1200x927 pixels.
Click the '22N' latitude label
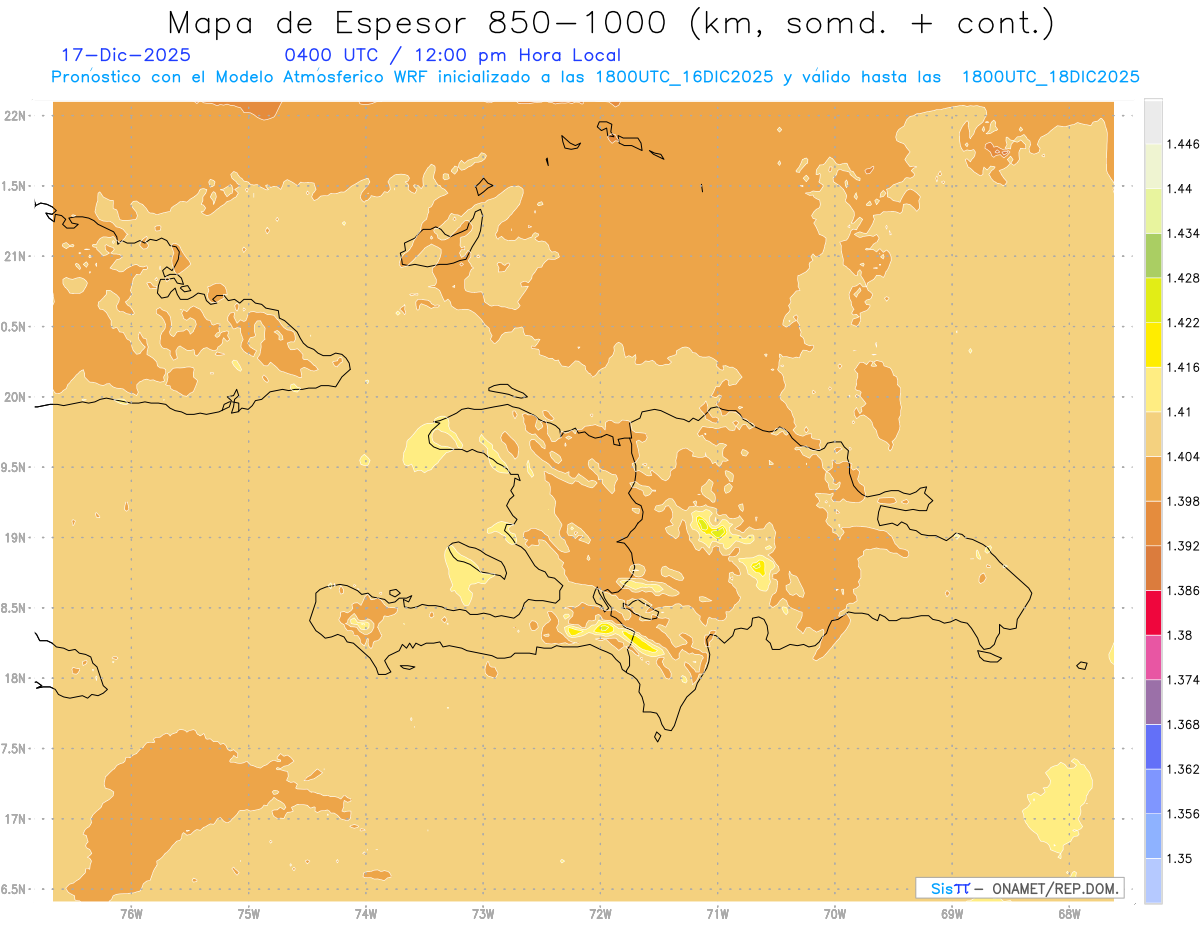pyautogui.click(x=16, y=116)
